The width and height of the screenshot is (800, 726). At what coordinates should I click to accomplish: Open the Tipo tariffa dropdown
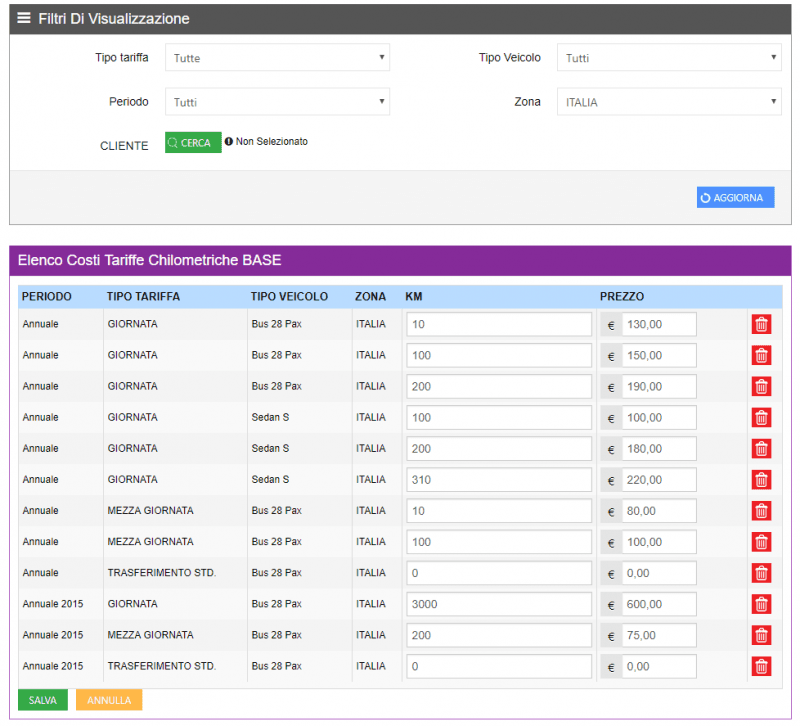coord(277,58)
